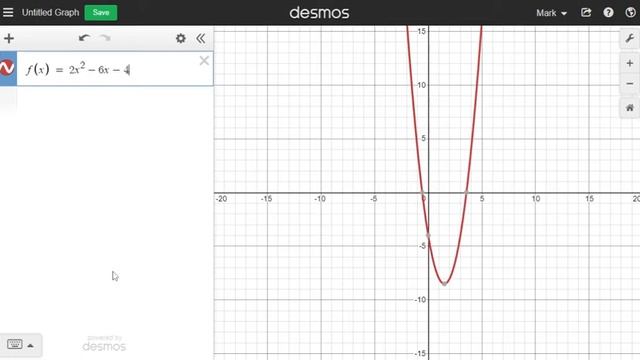This screenshot has width=640, height=360.
Task: Zoom out on the graph
Action: pos(629,83)
